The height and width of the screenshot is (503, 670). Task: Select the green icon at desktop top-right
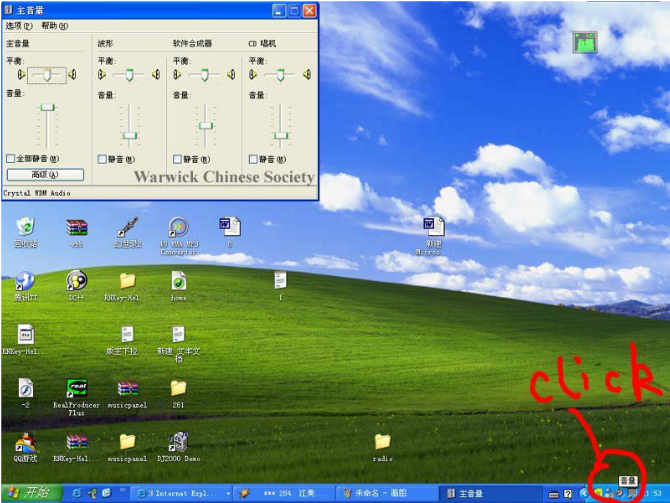coord(585,42)
